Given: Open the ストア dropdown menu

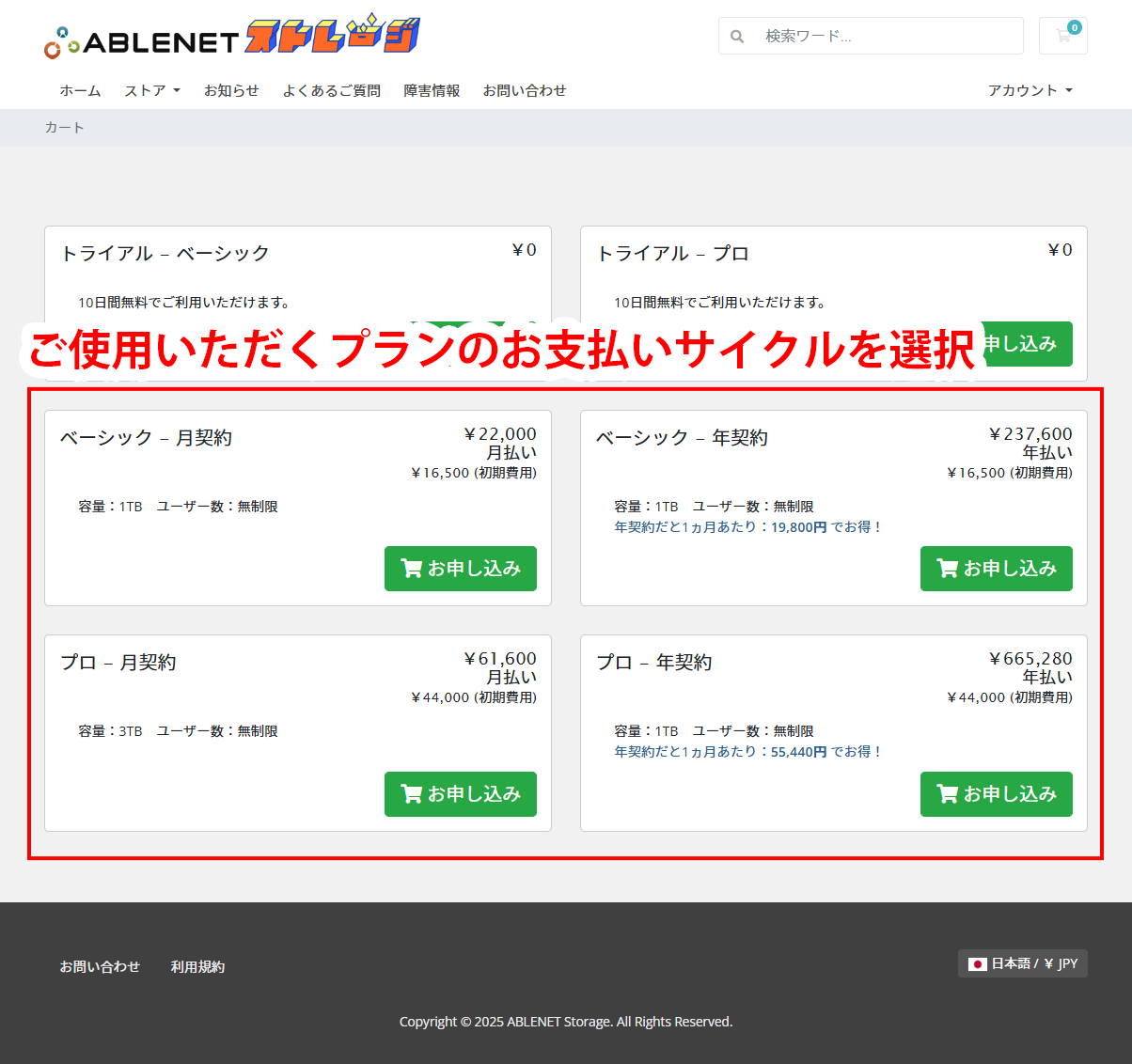Looking at the screenshot, I should [x=150, y=90].
